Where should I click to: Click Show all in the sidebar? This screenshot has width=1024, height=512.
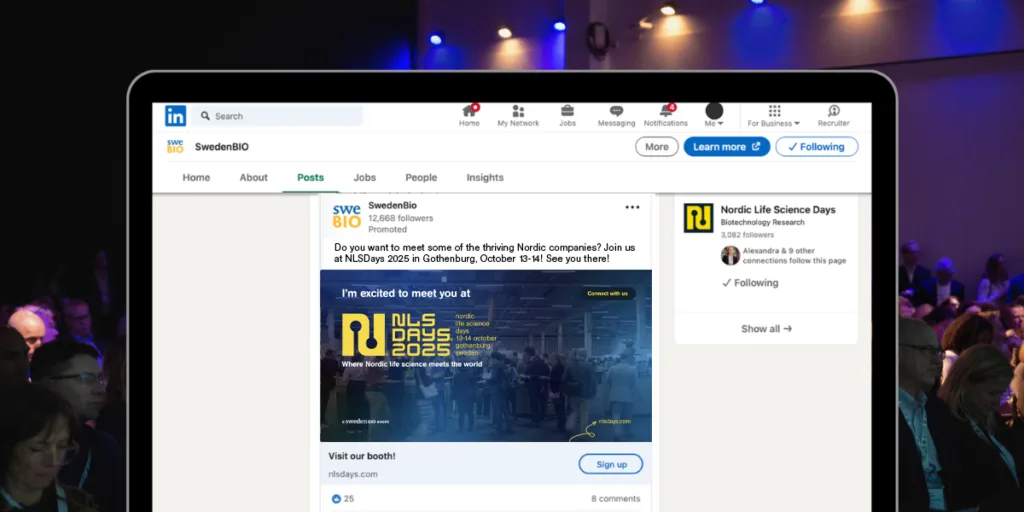(x=766, y=328)
